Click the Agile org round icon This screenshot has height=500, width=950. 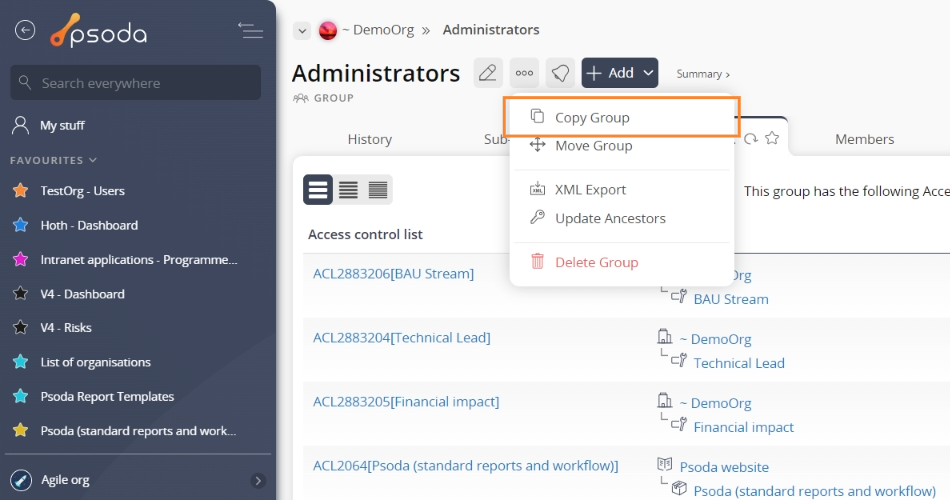pos(21,480)
